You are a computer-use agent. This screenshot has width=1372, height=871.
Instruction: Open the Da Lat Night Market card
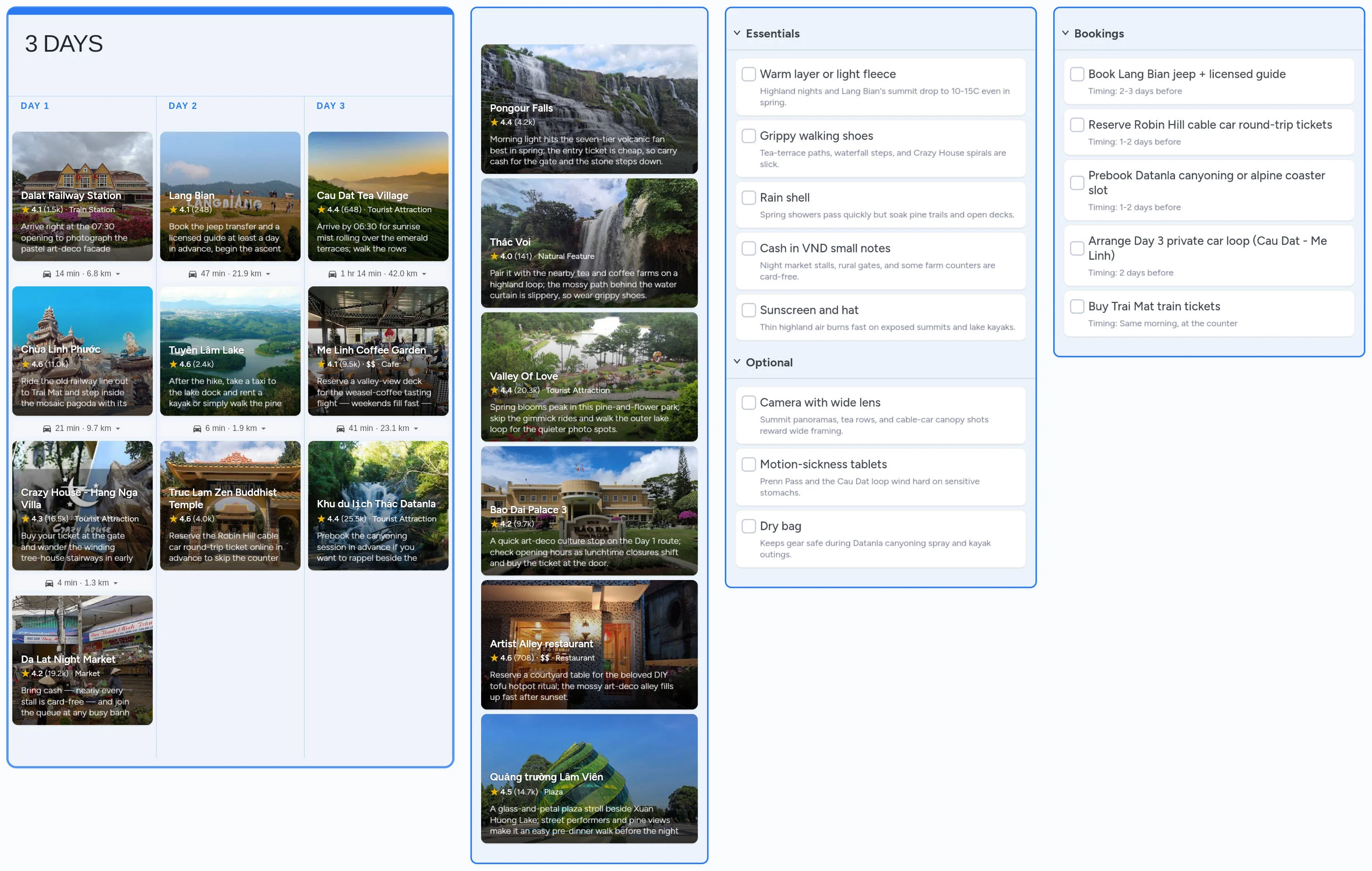click(x=83, y=661)
